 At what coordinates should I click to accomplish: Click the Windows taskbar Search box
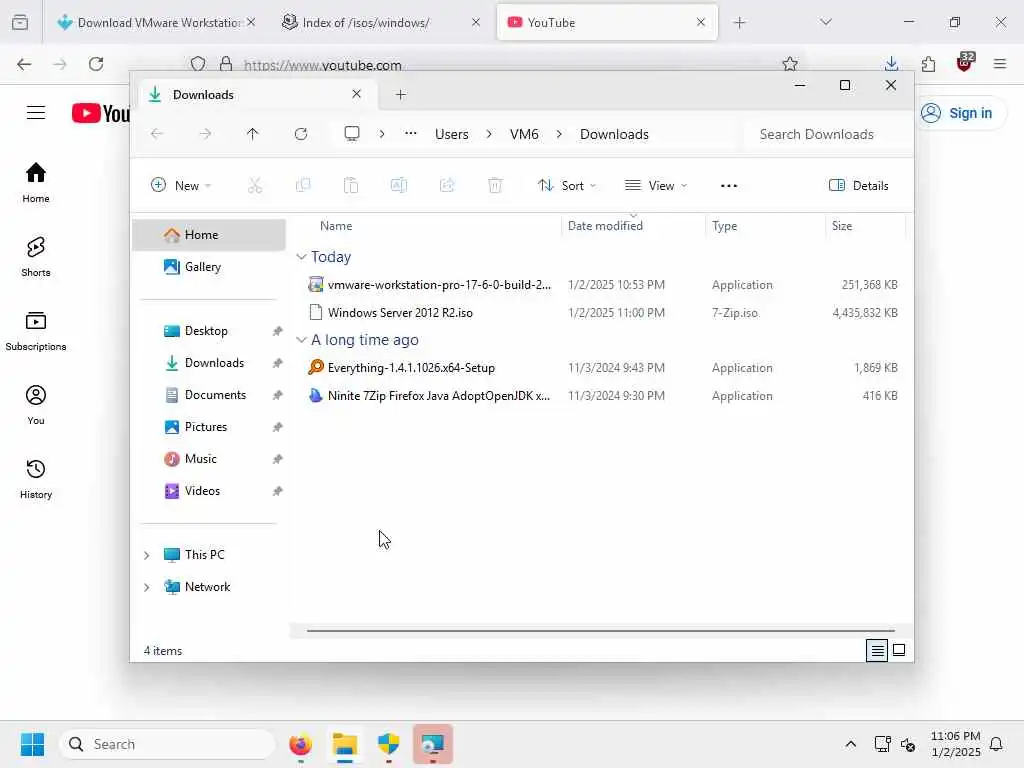[x=167, y=744]
